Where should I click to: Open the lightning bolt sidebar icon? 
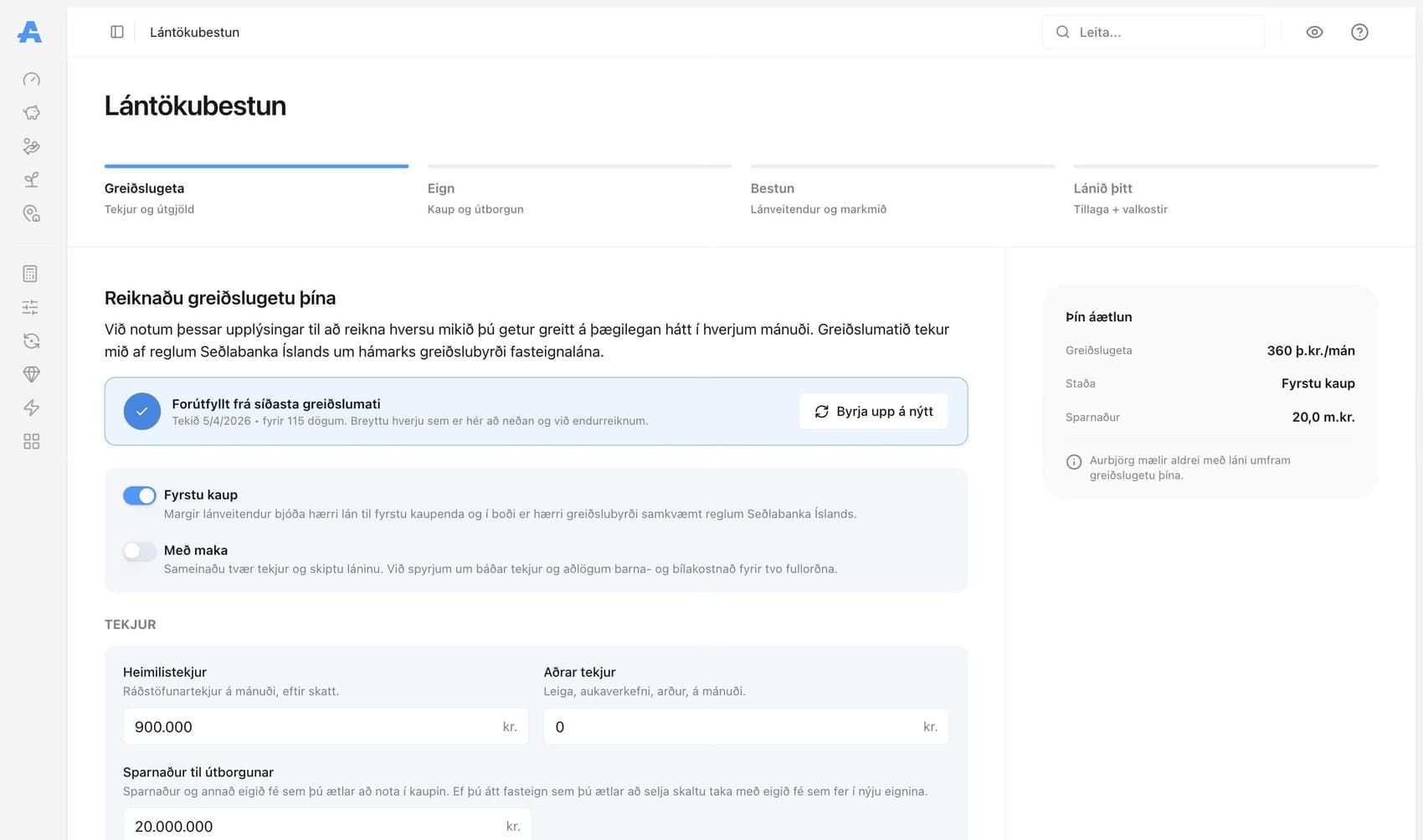31,407
